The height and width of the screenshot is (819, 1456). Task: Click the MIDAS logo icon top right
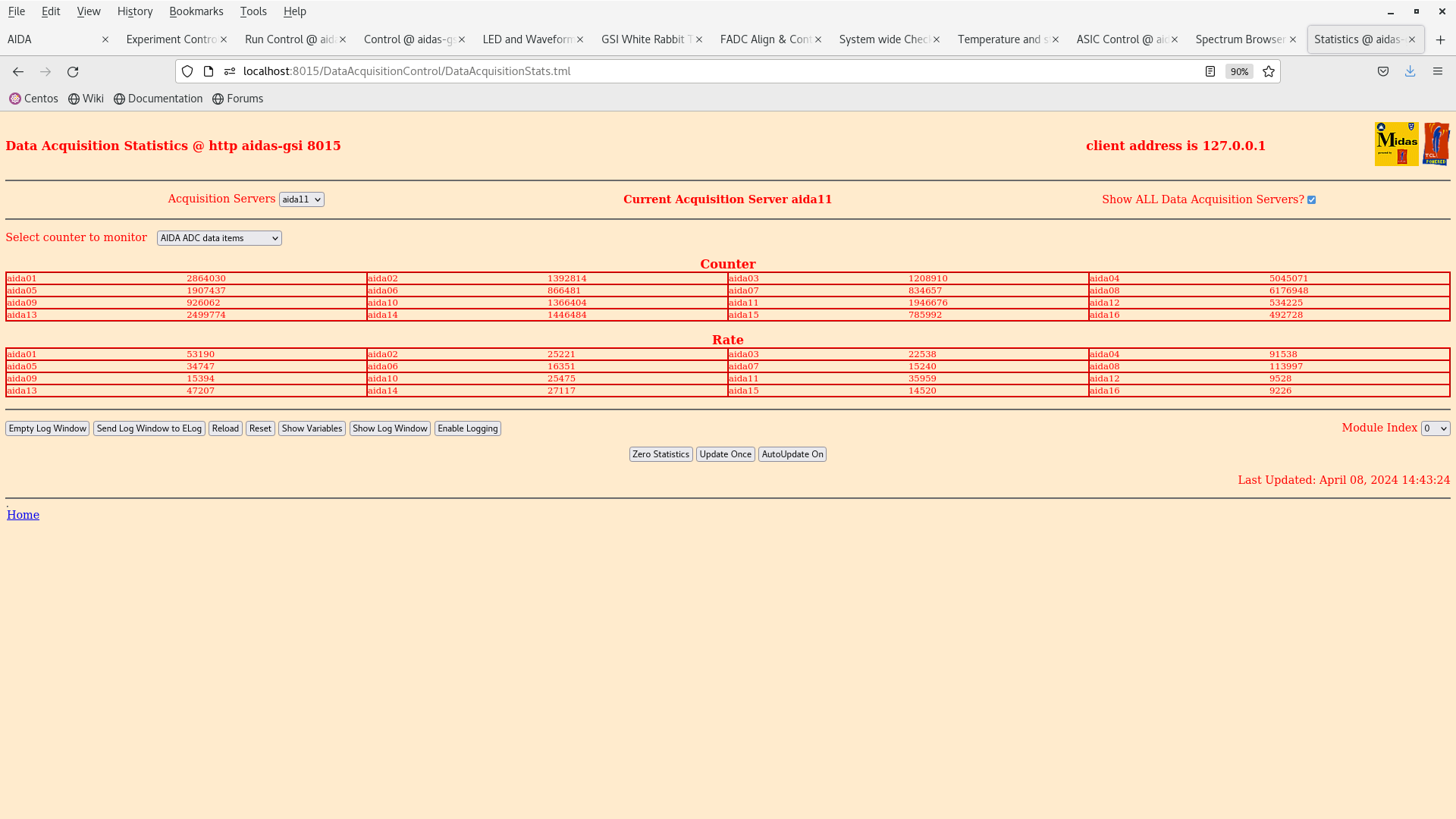coord(1396,143)
